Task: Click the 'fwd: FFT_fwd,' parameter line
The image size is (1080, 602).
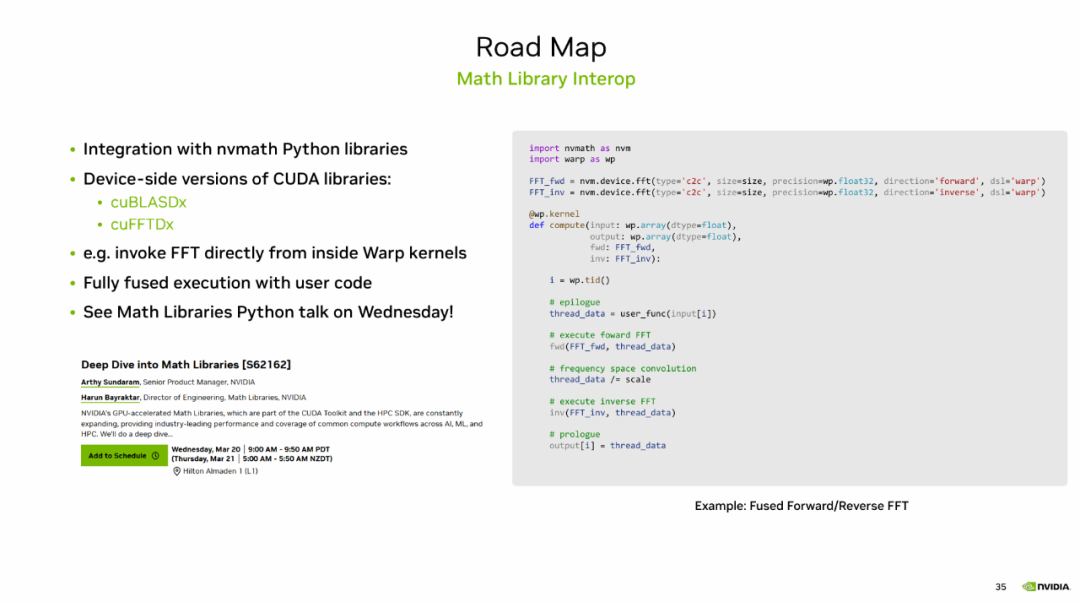Action: click(x=623, y=247)
